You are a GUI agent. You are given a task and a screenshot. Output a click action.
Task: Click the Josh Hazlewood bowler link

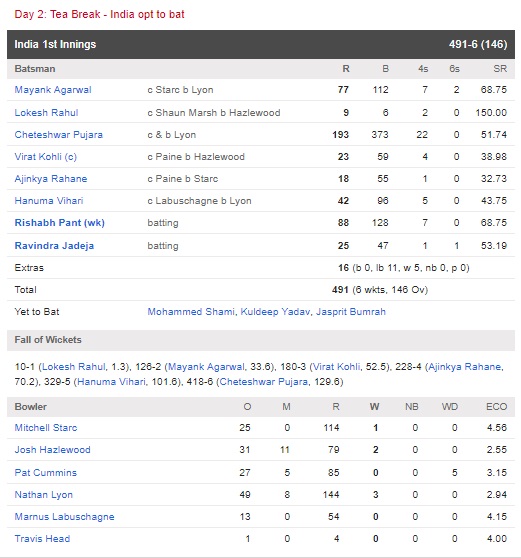pyautogui.click(x=52, y=450)
